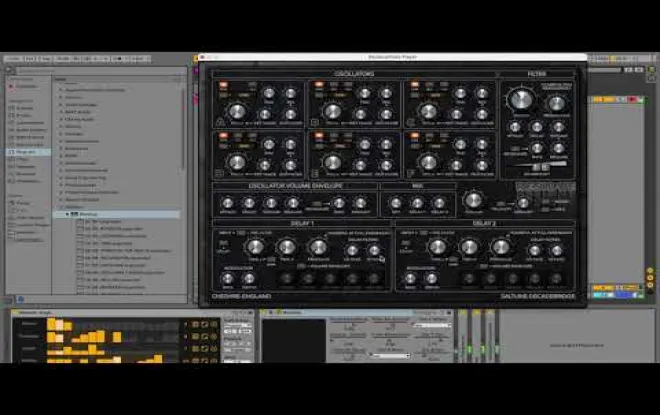Click the black XY panel in bottom device
660x415 pixels.
tap(294, 340)
